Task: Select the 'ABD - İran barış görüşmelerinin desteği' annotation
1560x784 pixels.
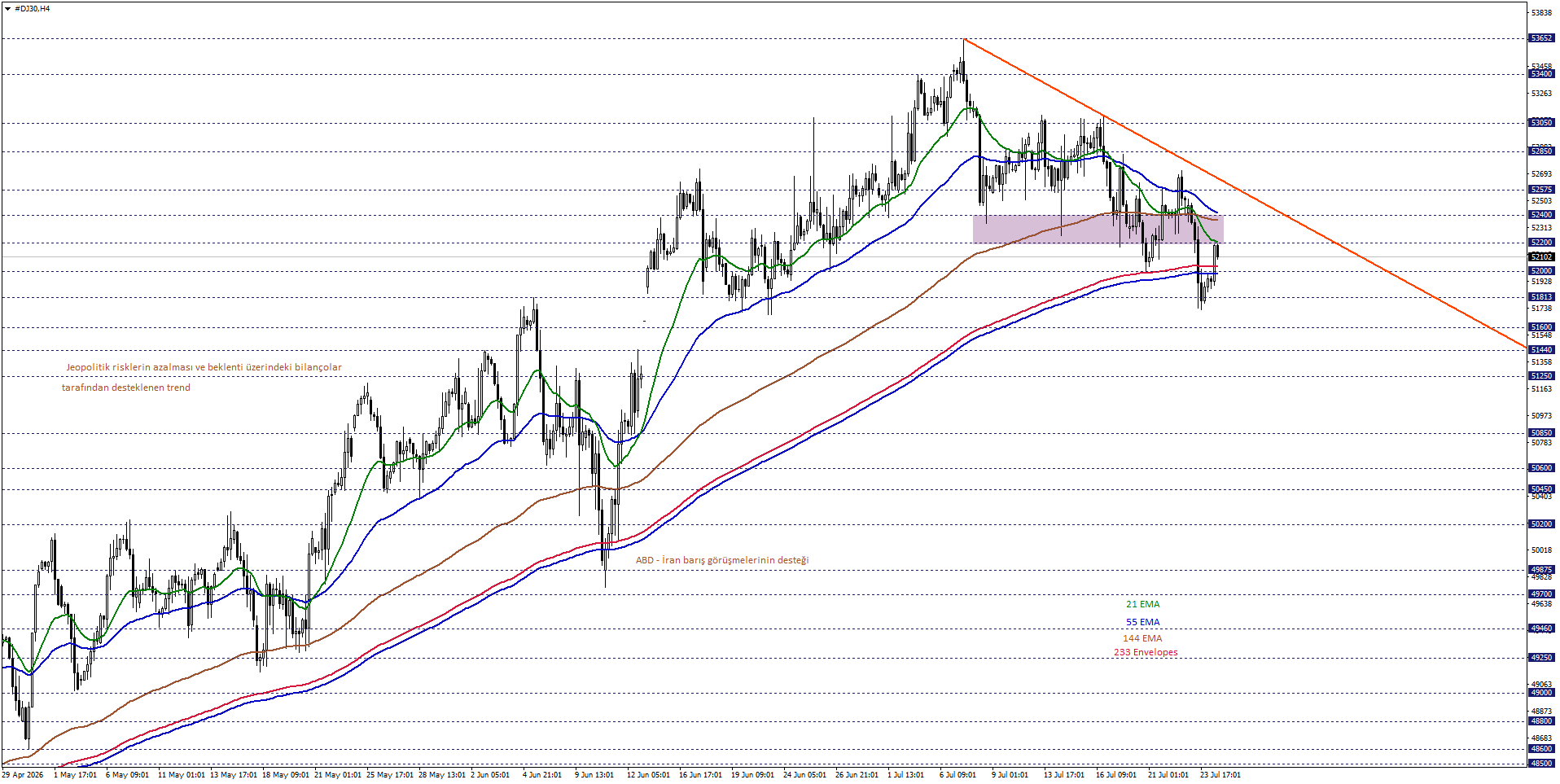Action: click(722, 560)
